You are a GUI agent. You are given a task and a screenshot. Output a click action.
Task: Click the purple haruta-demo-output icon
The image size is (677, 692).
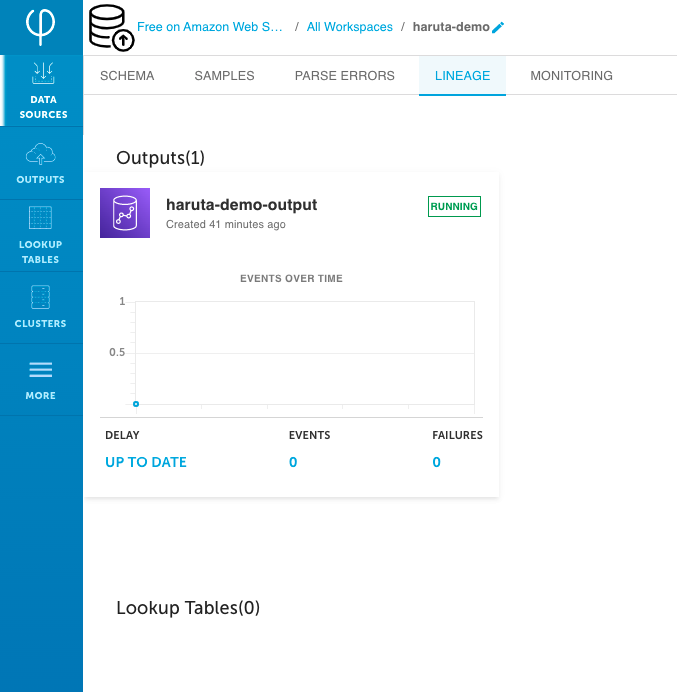125,213
